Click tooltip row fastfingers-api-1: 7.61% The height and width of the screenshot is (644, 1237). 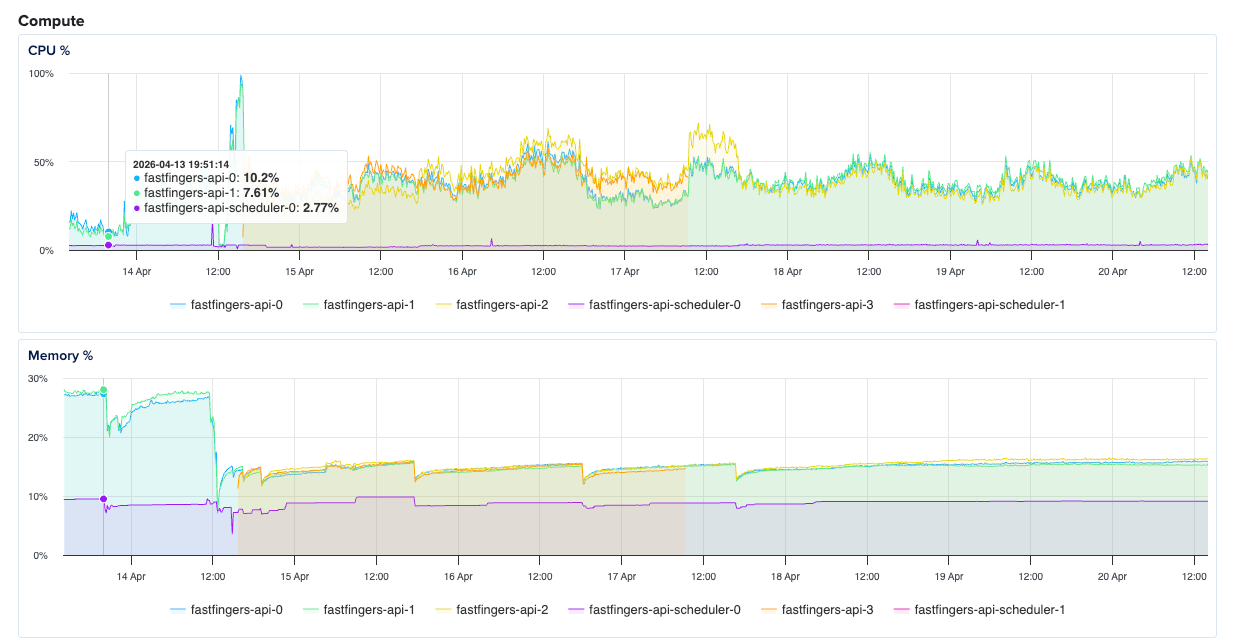tap(206, 192)
